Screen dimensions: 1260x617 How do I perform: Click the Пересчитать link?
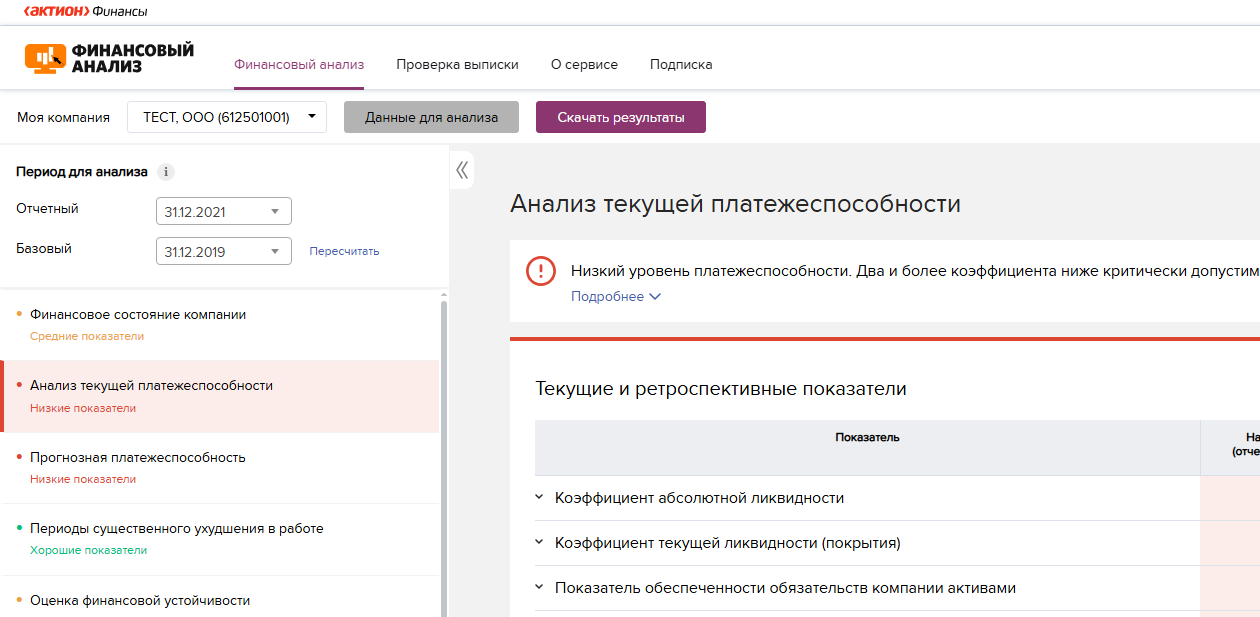pyautogui.click(x=344, y=252)
